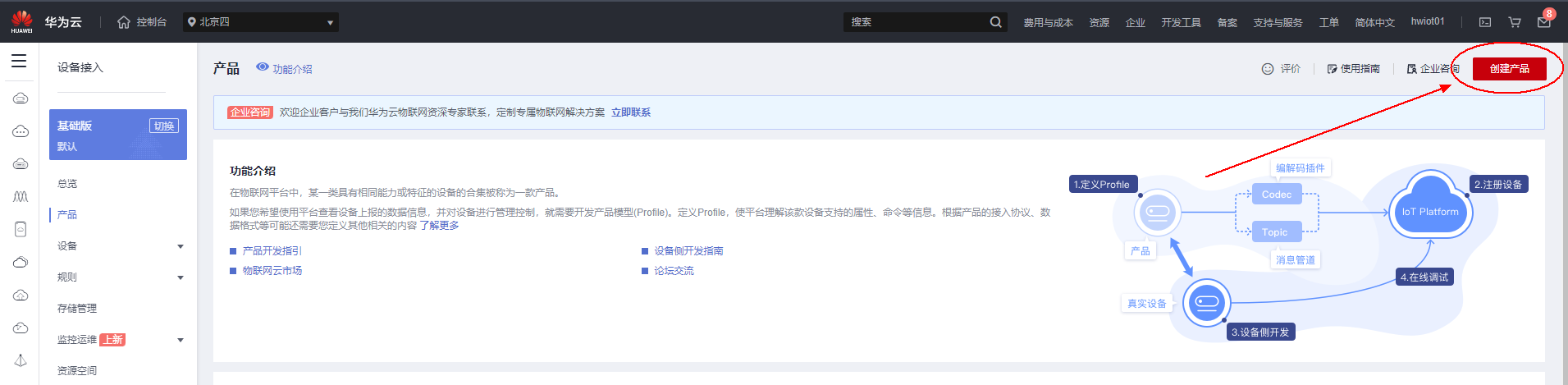Click the 编解码插件 label in the diagram

pos(1300,168)
